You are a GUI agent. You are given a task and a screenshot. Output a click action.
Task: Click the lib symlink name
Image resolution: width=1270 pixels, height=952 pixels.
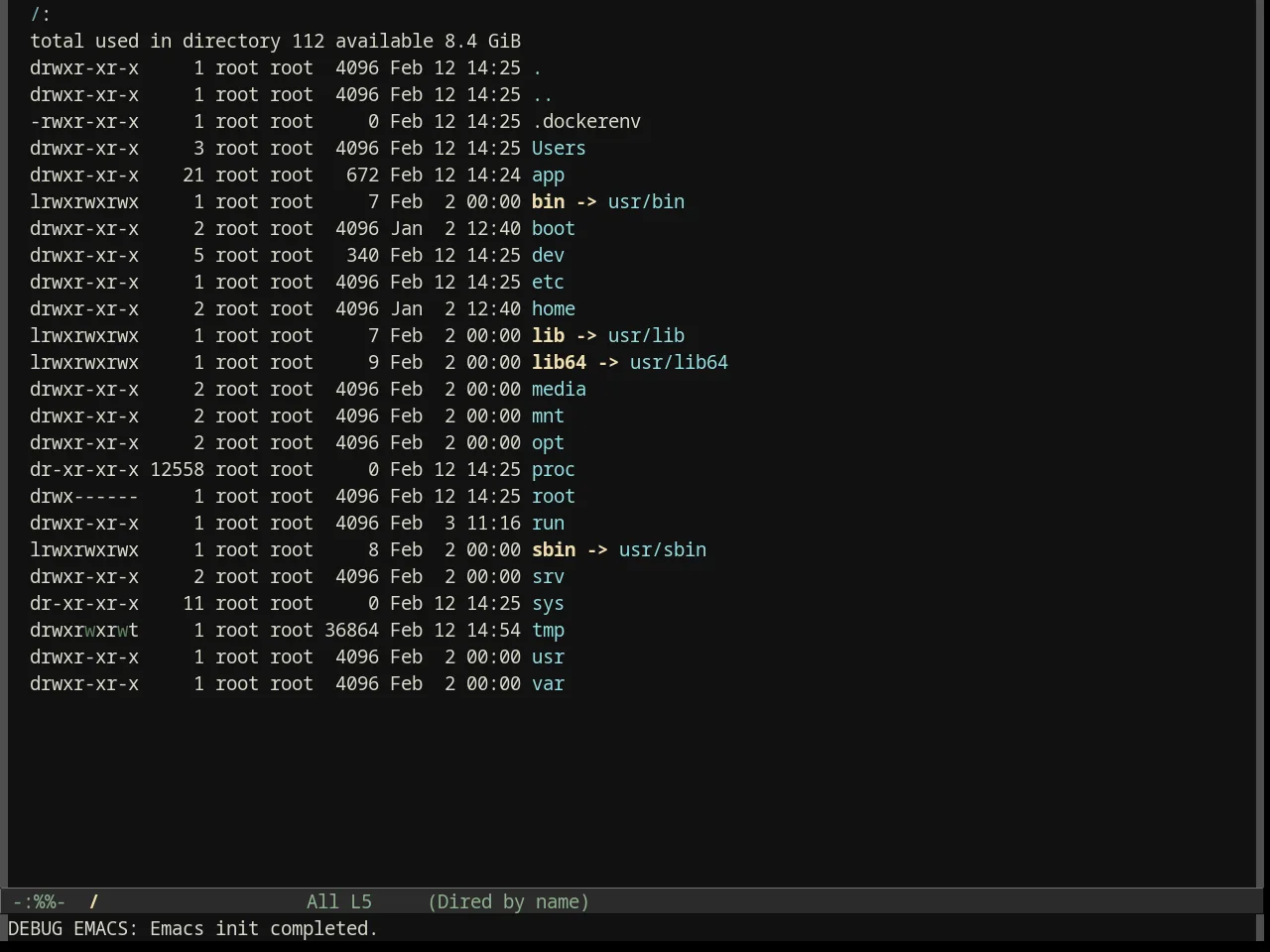[548, 335]
